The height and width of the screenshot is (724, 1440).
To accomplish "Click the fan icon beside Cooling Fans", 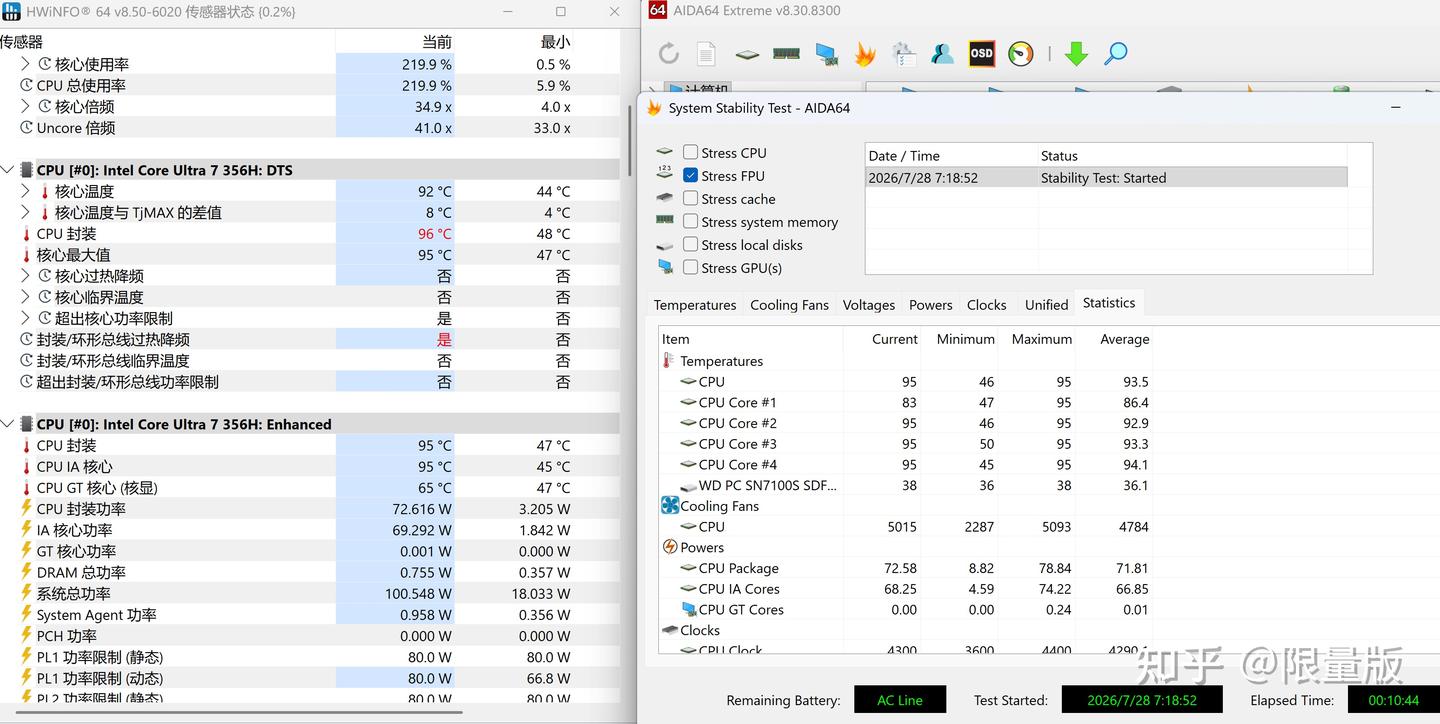I will point(670,506).
